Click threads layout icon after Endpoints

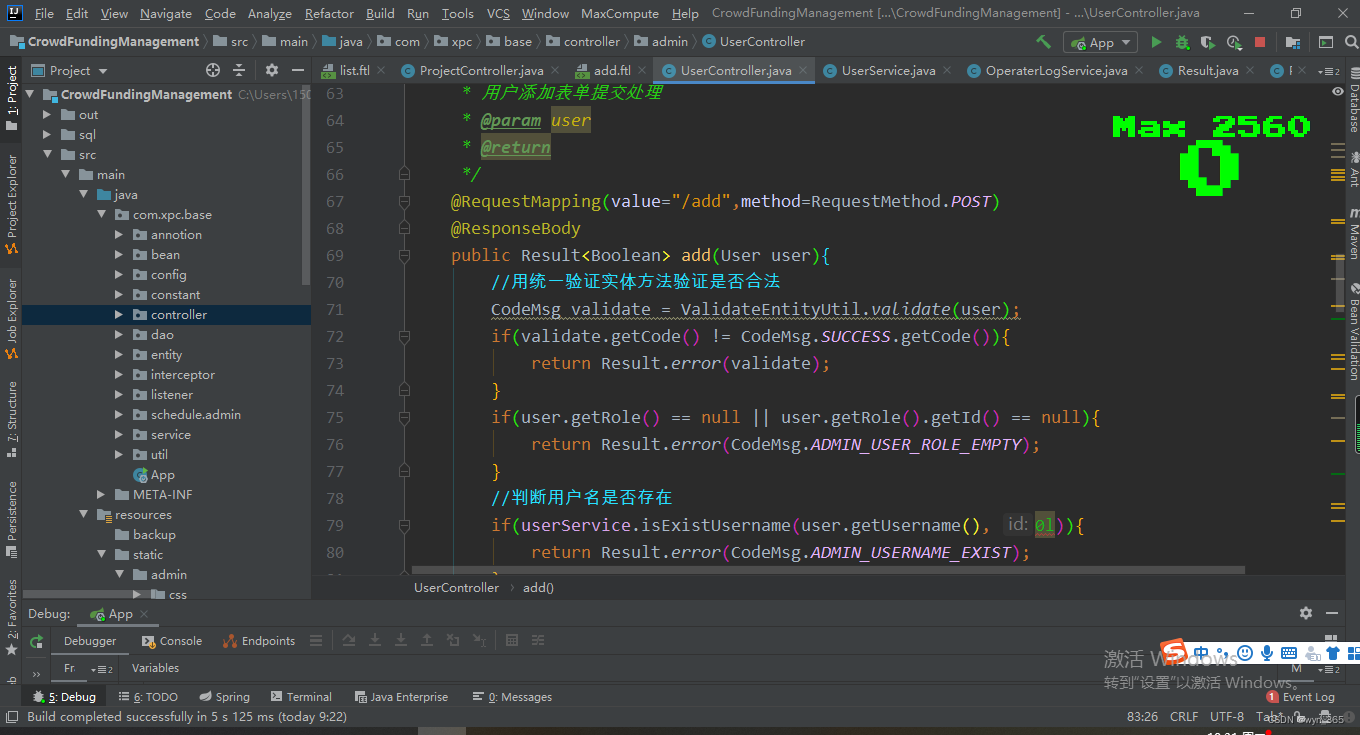pyautogui.click(x=316, y=641)
